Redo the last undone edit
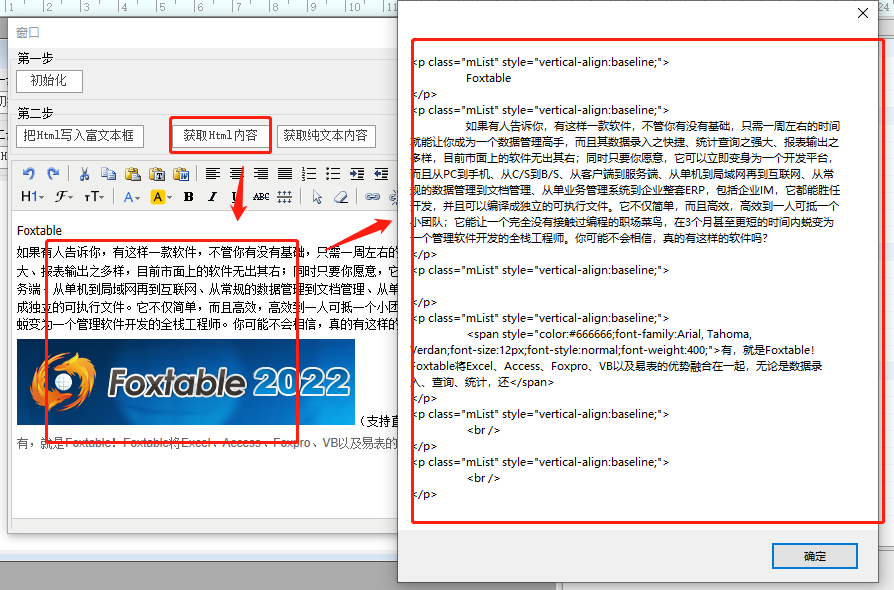 pyautogui.click(x=53, y=173)
